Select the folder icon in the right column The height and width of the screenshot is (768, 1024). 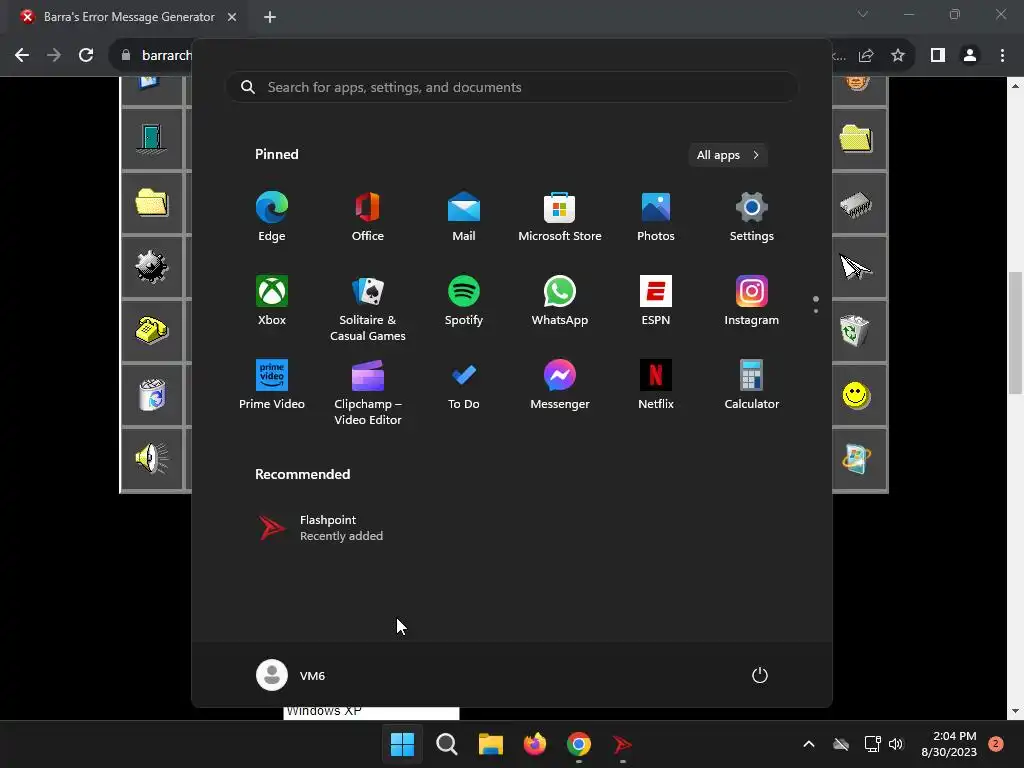(x=856, y=138)
